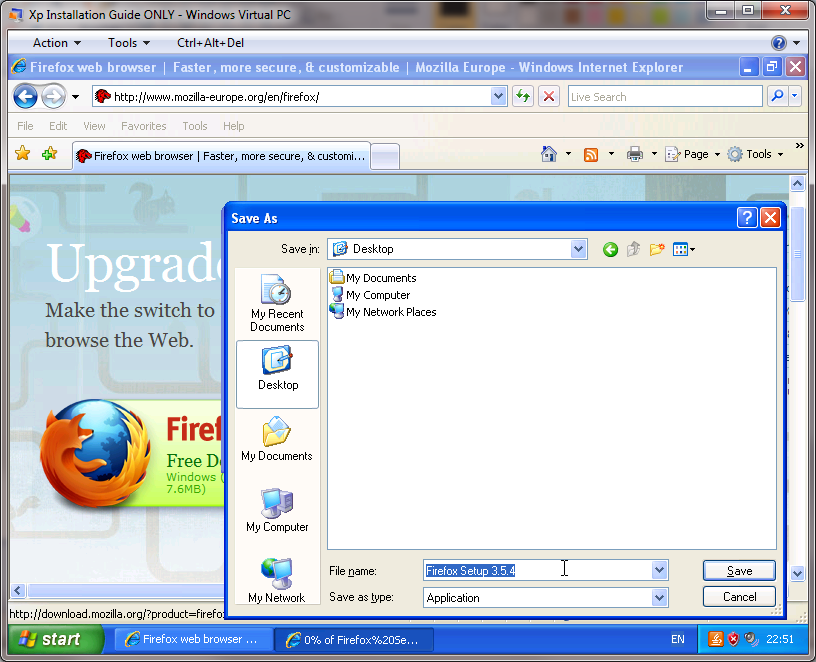Open the Views menu icon in Save As
This screenshot has width=816, height=662.
(684, 249)
